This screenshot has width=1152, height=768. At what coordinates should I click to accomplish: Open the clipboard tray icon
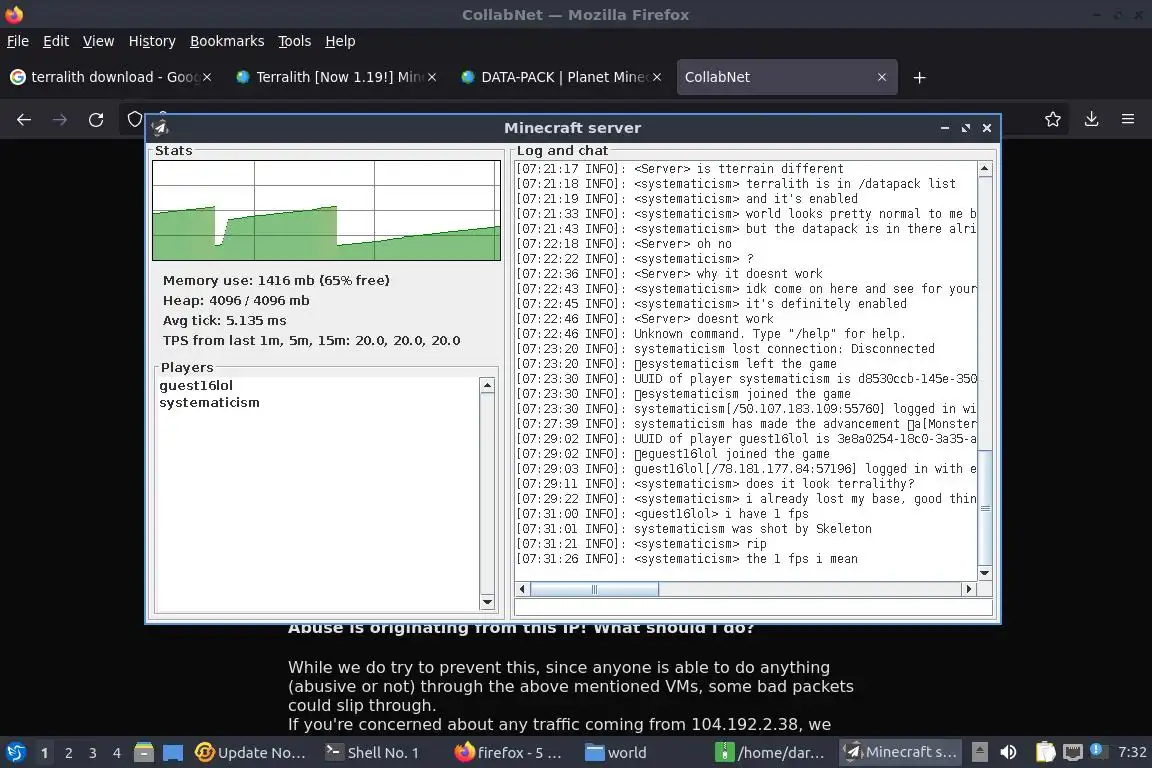point(1045,752)
